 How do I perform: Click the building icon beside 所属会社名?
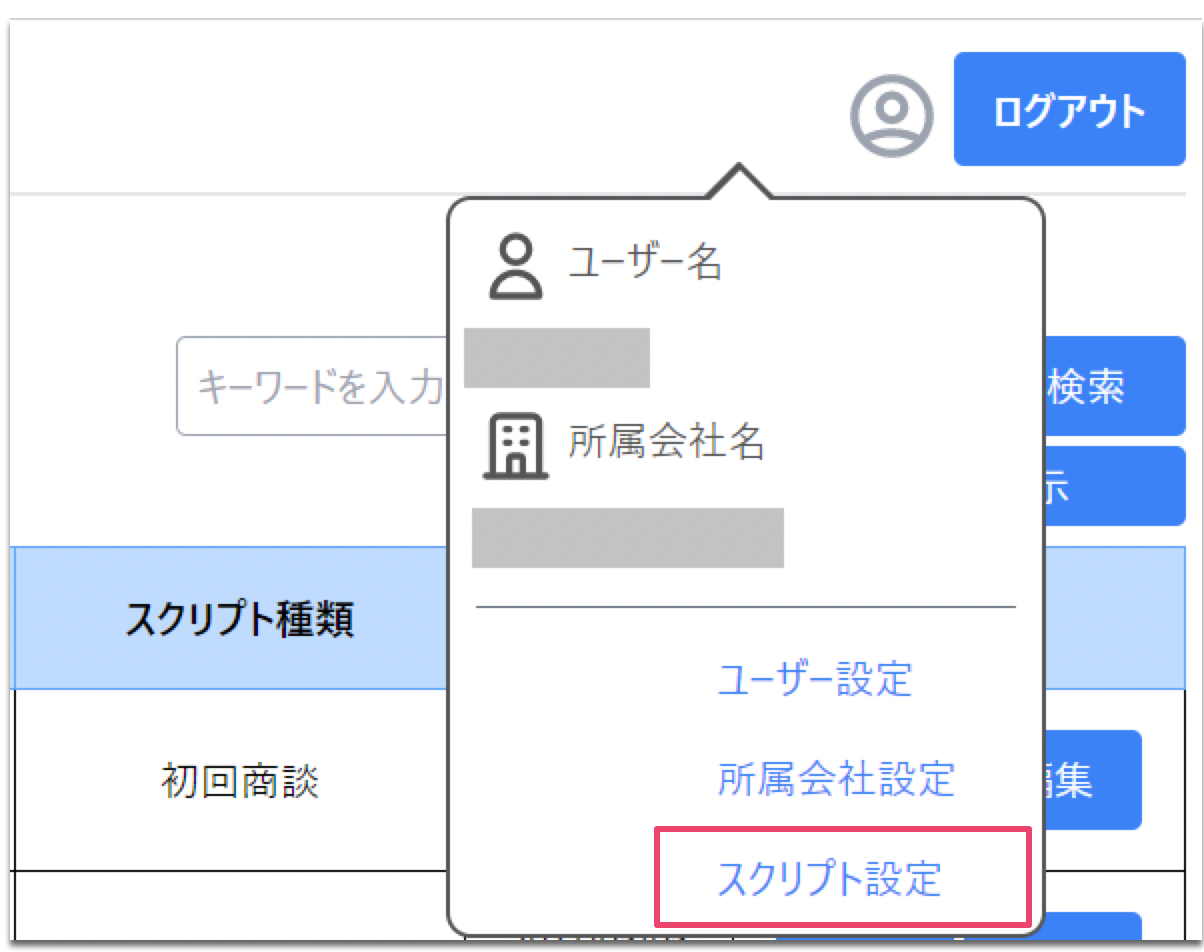516,446
